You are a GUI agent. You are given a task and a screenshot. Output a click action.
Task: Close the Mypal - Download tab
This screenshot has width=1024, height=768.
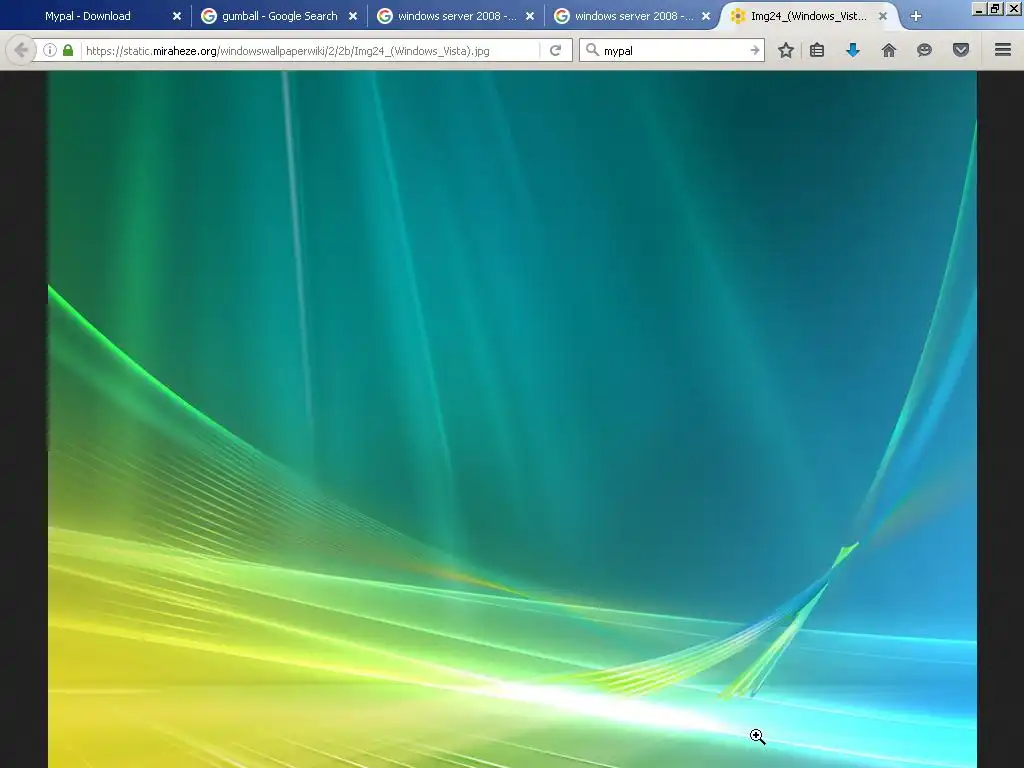coord(176,16)
